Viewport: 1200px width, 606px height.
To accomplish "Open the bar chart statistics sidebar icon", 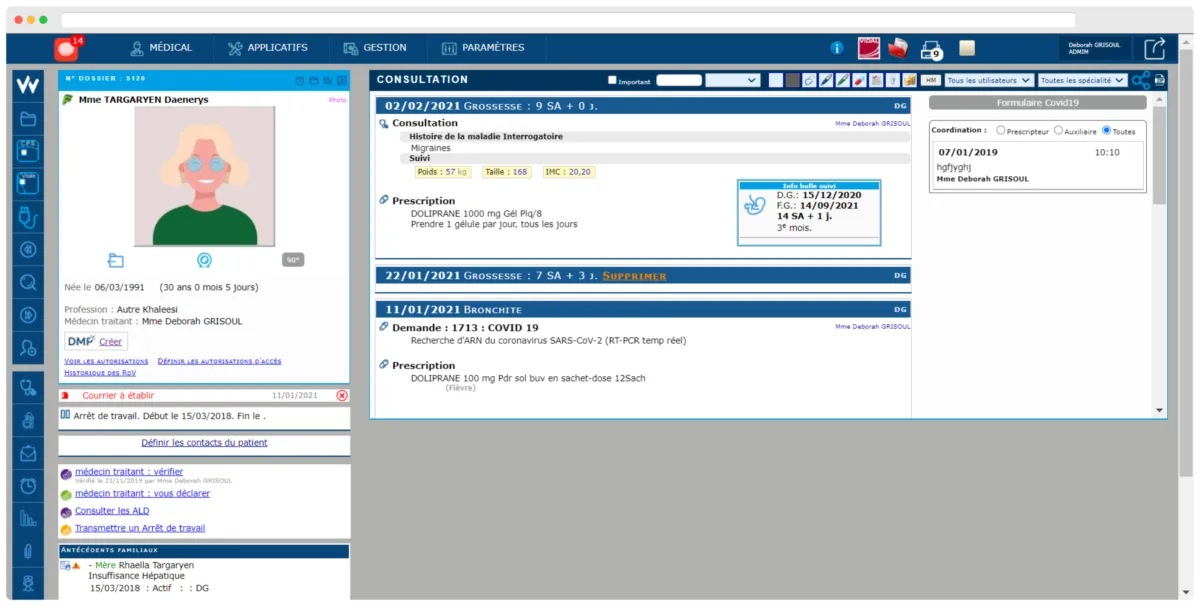I will [28, 518].
